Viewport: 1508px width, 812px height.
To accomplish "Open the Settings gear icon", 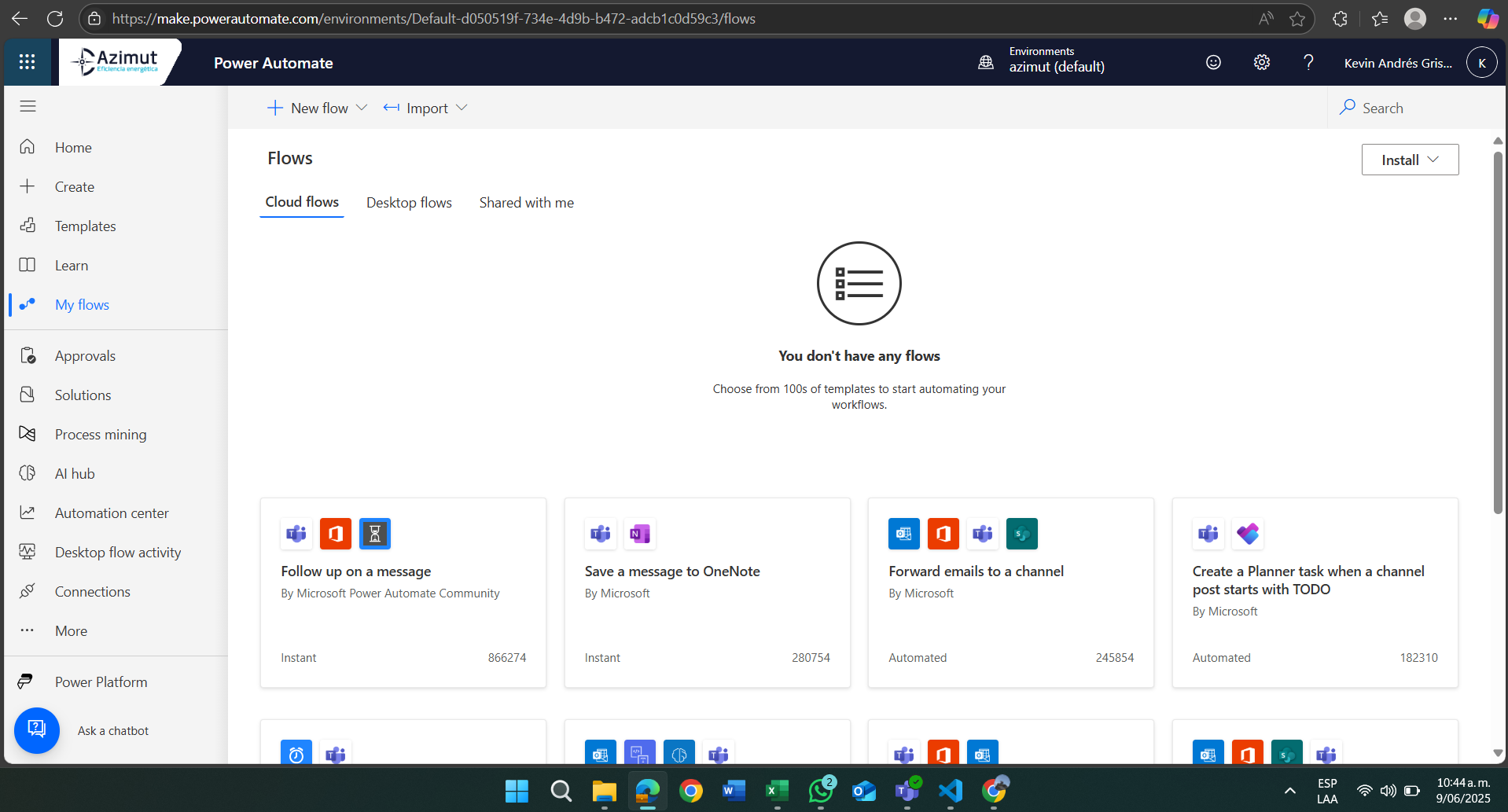I will 1262,62.
